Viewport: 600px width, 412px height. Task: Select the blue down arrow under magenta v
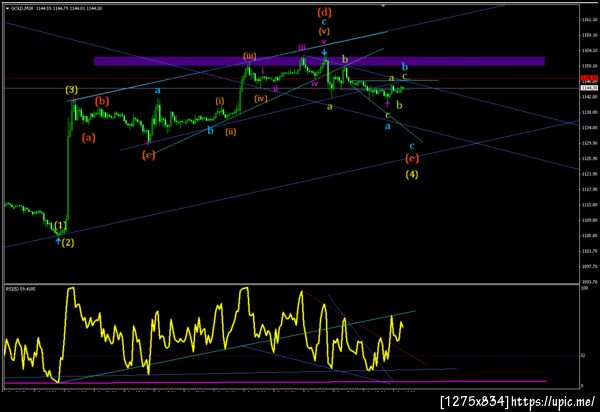pyautogui.click(x=324, y=52)
